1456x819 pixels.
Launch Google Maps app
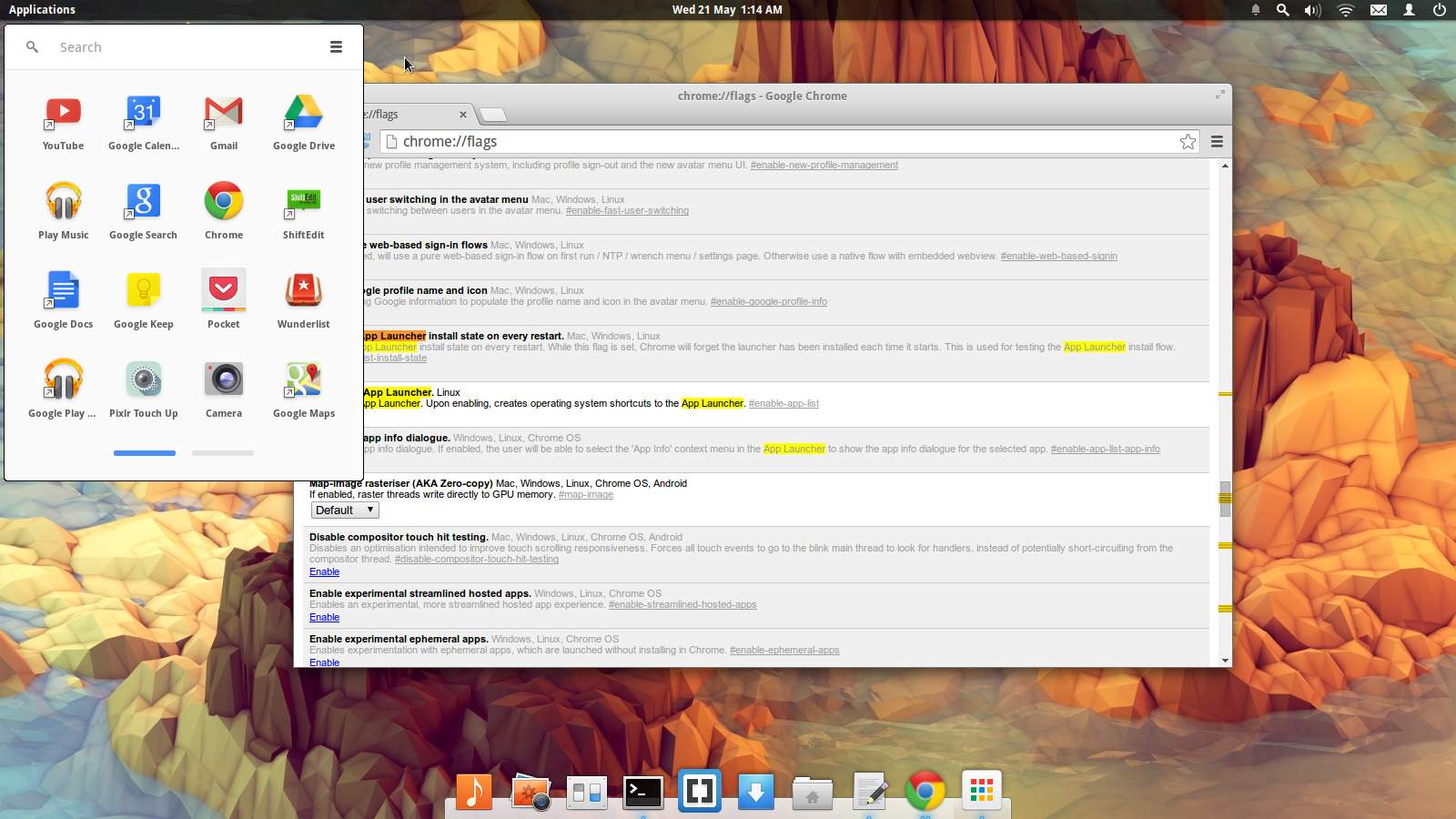(304, 390)
